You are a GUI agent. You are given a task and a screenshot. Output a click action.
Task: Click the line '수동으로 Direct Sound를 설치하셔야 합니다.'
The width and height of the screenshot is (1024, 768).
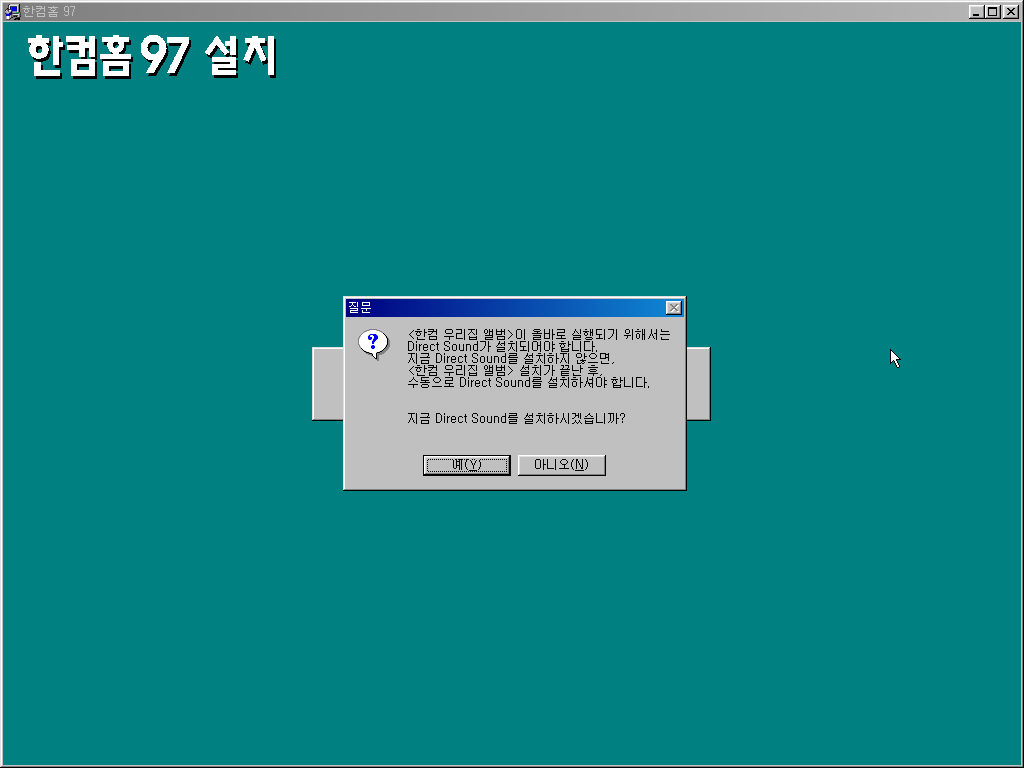point(528,383)
